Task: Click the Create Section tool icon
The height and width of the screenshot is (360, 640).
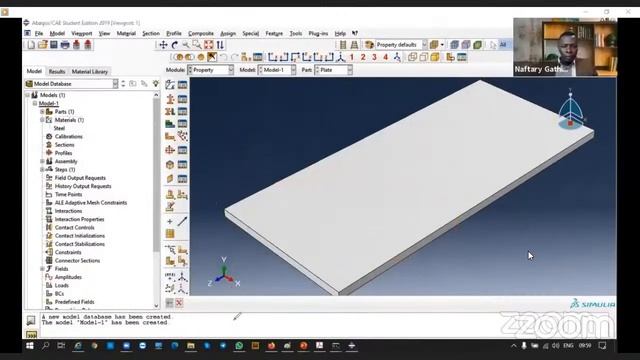Action: click(170, 99)
